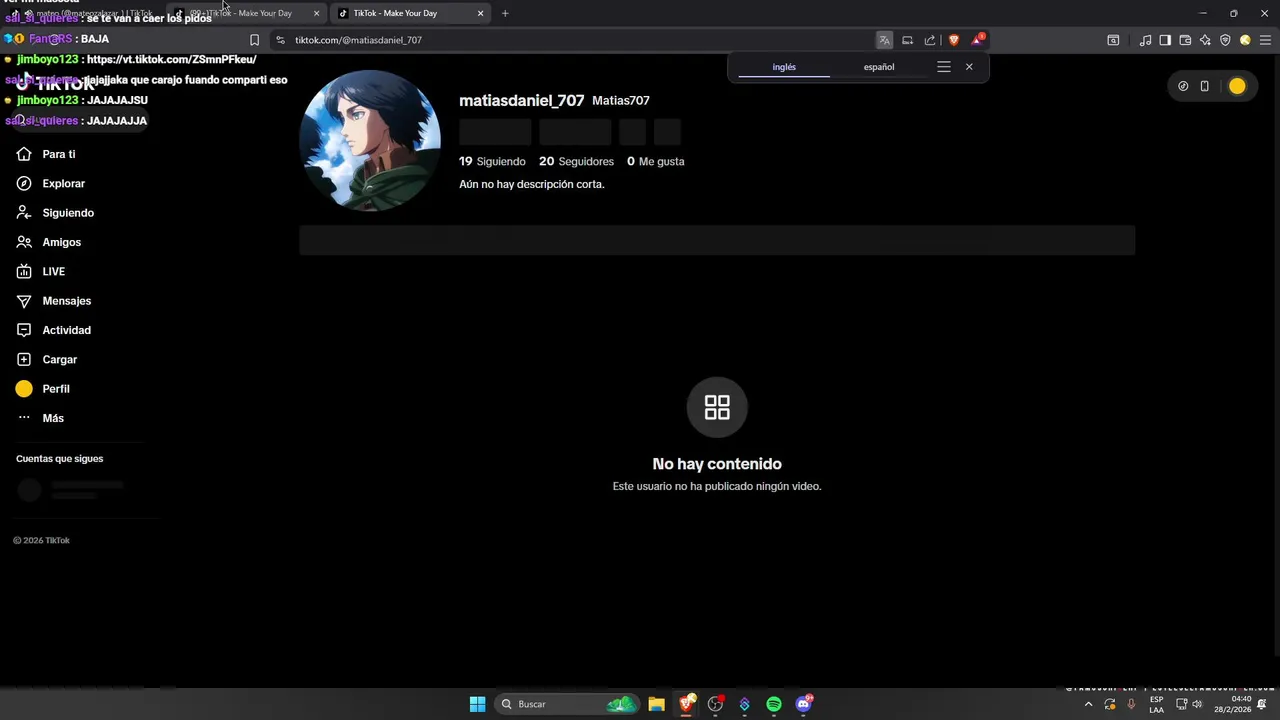Click the TikTok get-app floating icon

(x=1183, y=86)
